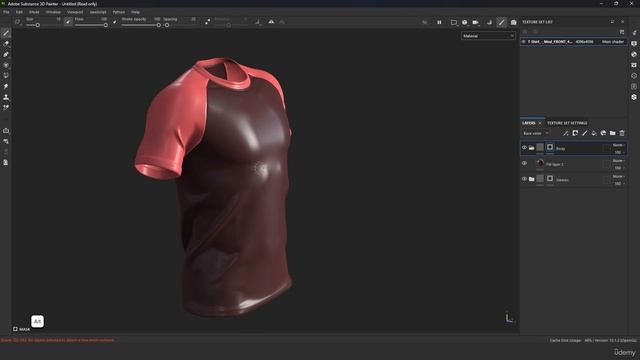Select the Polygon fill tool

(x=6, y=65)
